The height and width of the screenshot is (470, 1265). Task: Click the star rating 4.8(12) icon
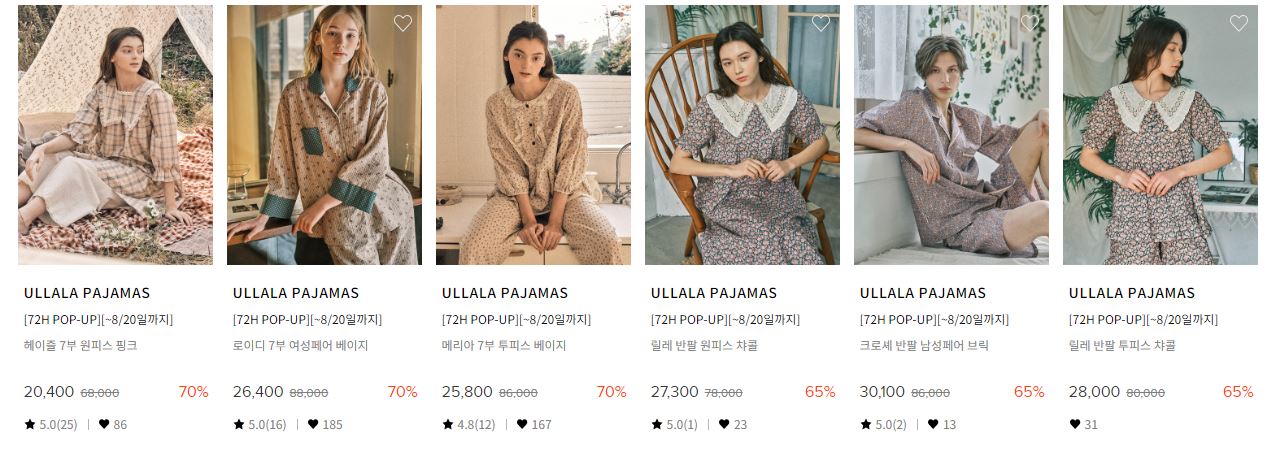click(448, 424)
